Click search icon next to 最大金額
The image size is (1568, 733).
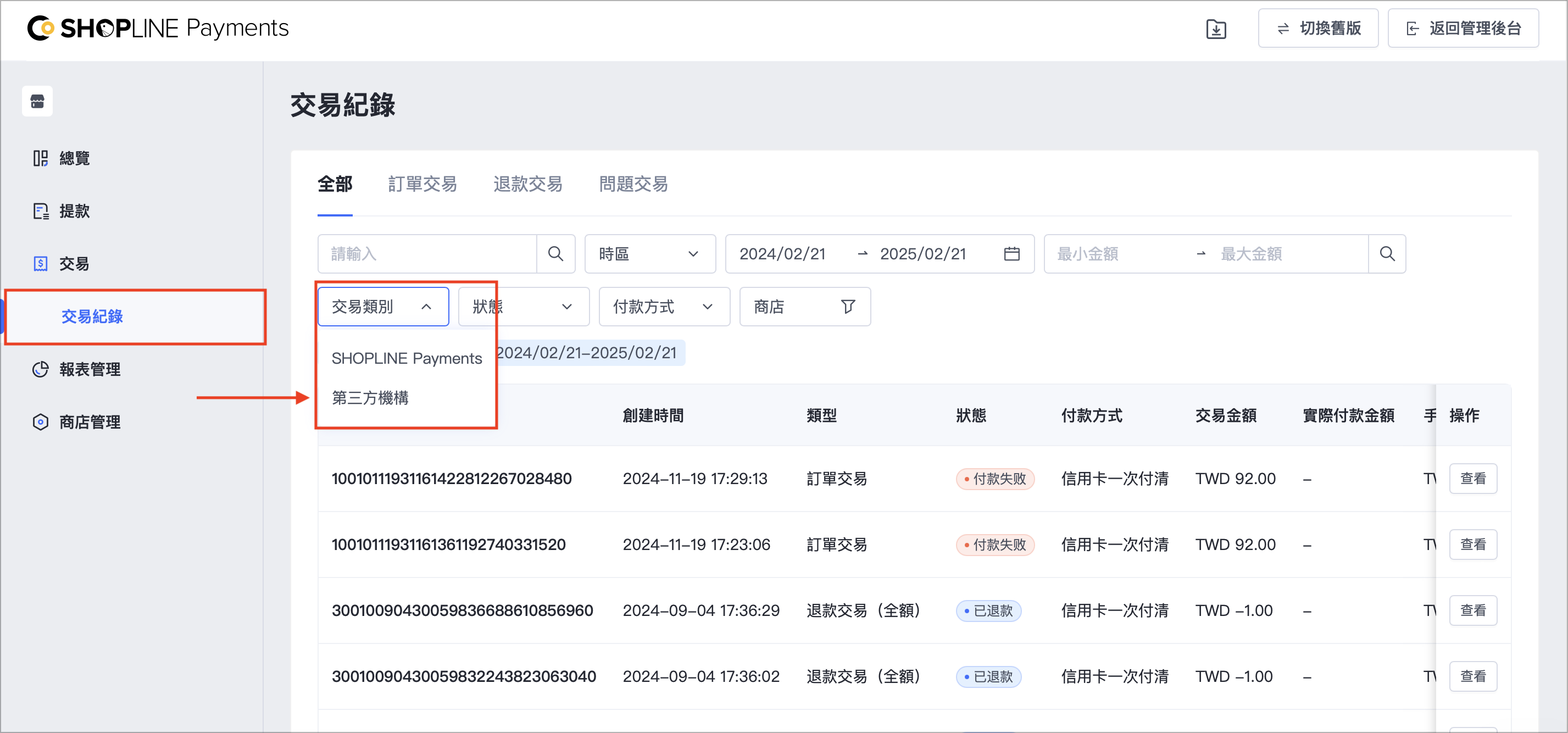pyautogui.click(x=1387, y=254)
